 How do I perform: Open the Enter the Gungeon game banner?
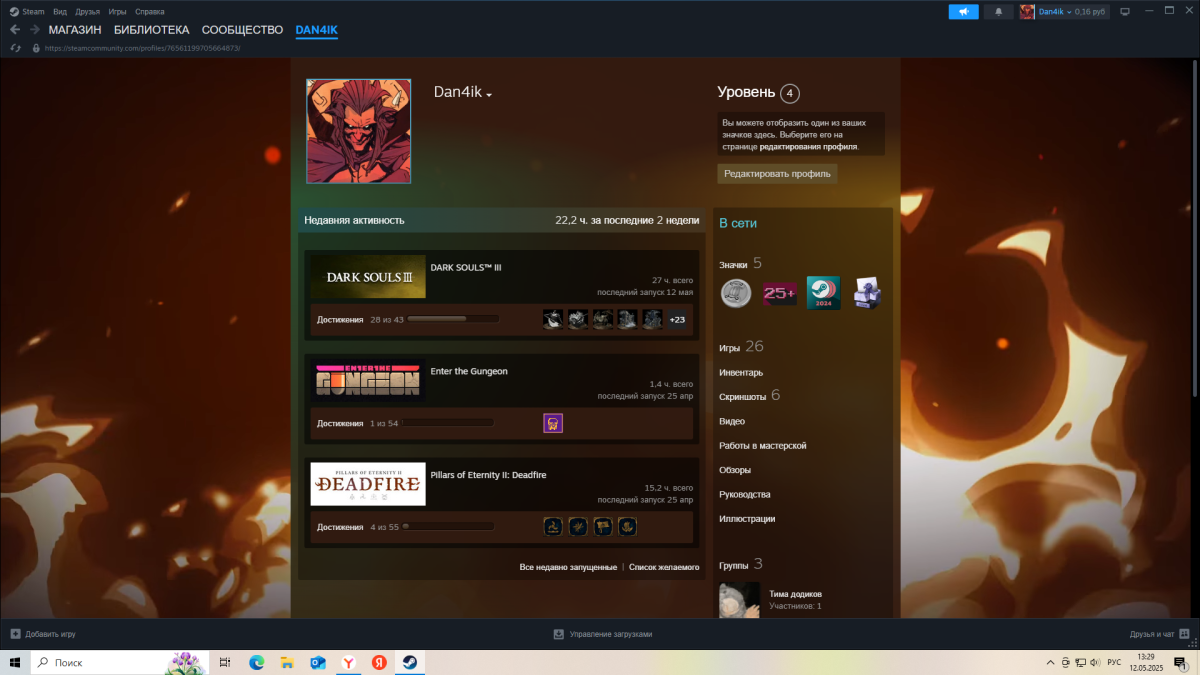point(368,380)
